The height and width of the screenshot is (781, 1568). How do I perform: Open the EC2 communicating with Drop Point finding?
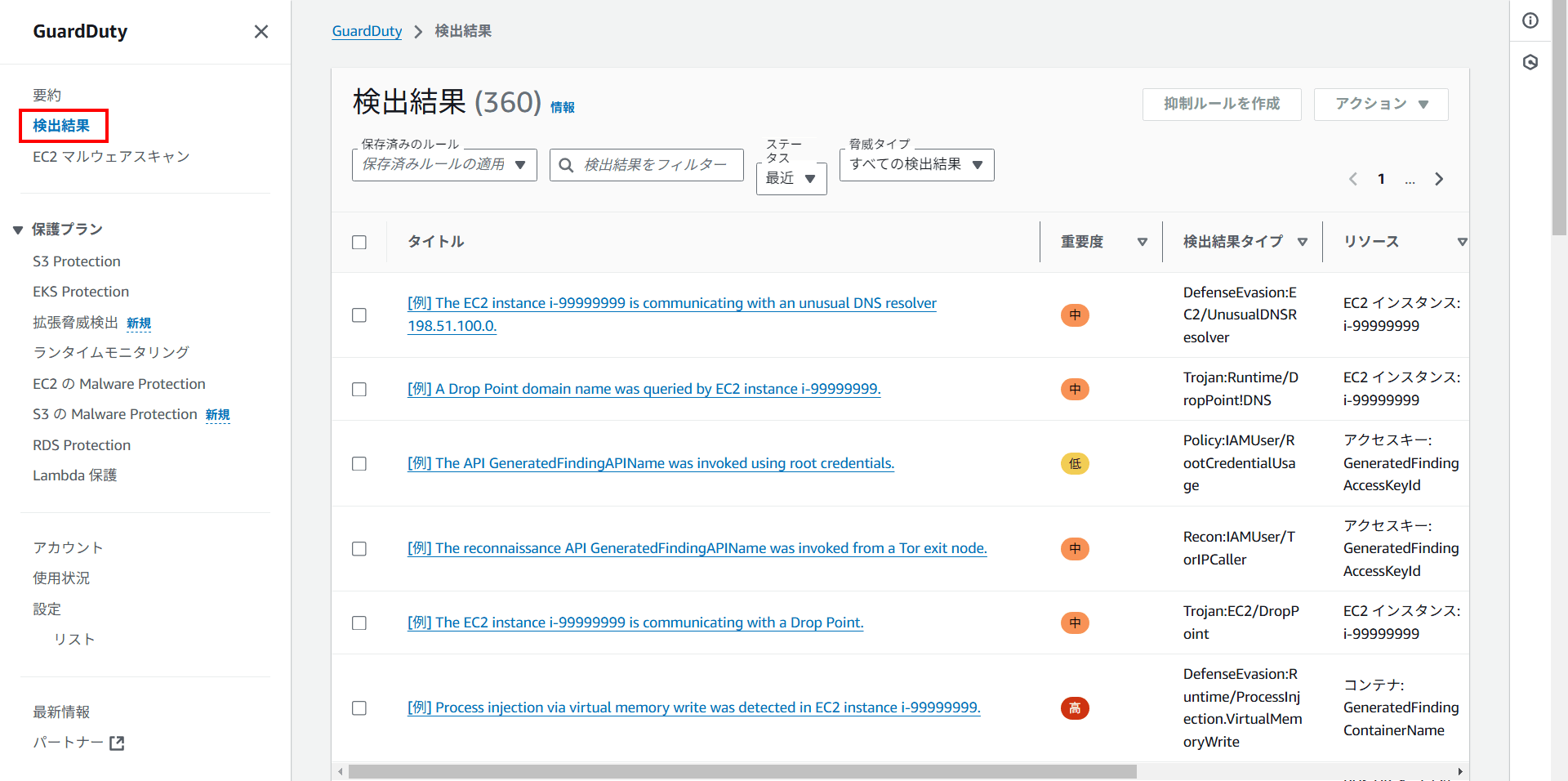point(635,623)
